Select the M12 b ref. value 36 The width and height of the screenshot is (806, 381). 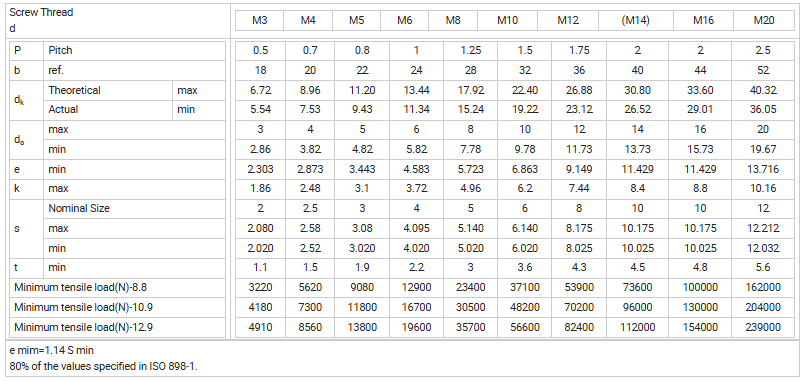click(x=579, y=70)
